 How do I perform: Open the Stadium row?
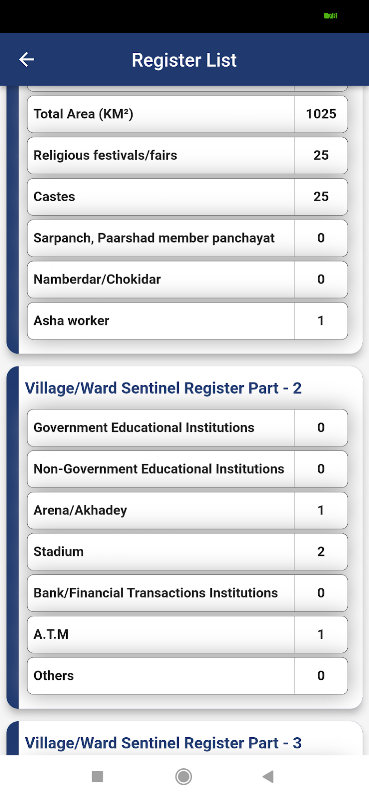[x=187, y=552]
